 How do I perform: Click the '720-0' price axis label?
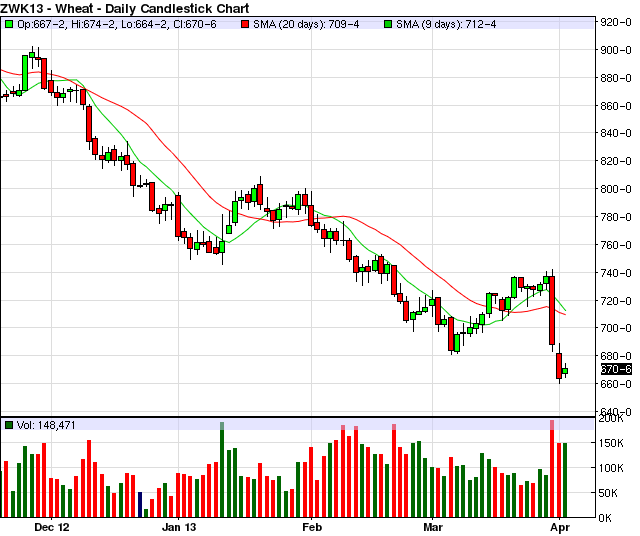point(616,301)
